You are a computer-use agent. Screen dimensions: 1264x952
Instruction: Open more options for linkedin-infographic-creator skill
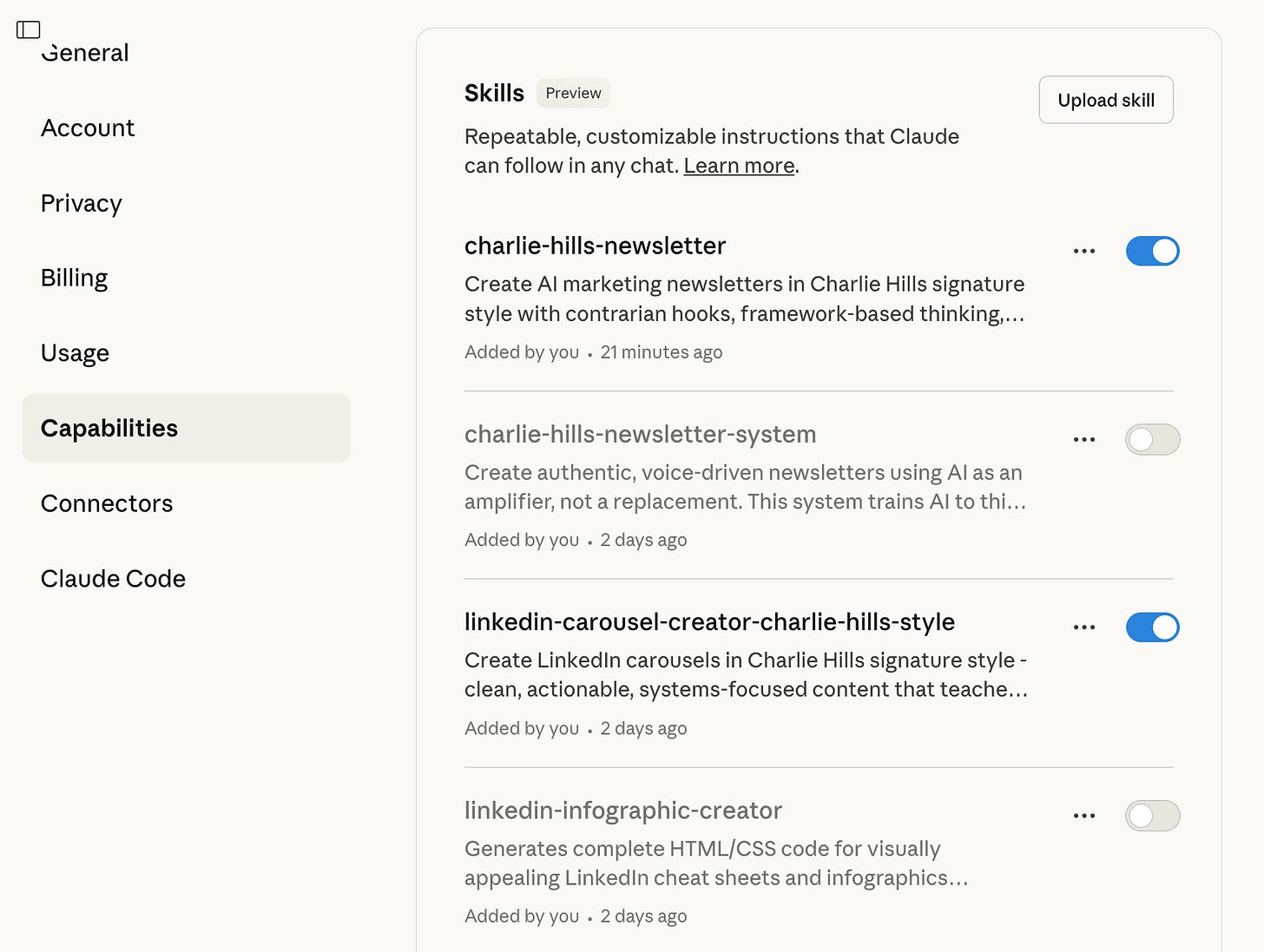tap(1083, 816)
